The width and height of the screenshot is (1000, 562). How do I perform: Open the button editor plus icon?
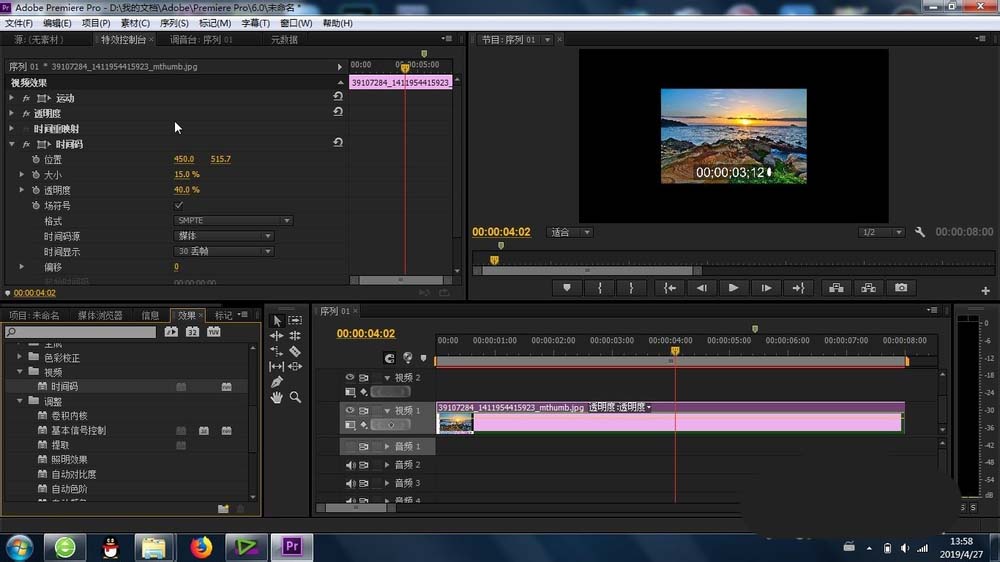point(985,291)
